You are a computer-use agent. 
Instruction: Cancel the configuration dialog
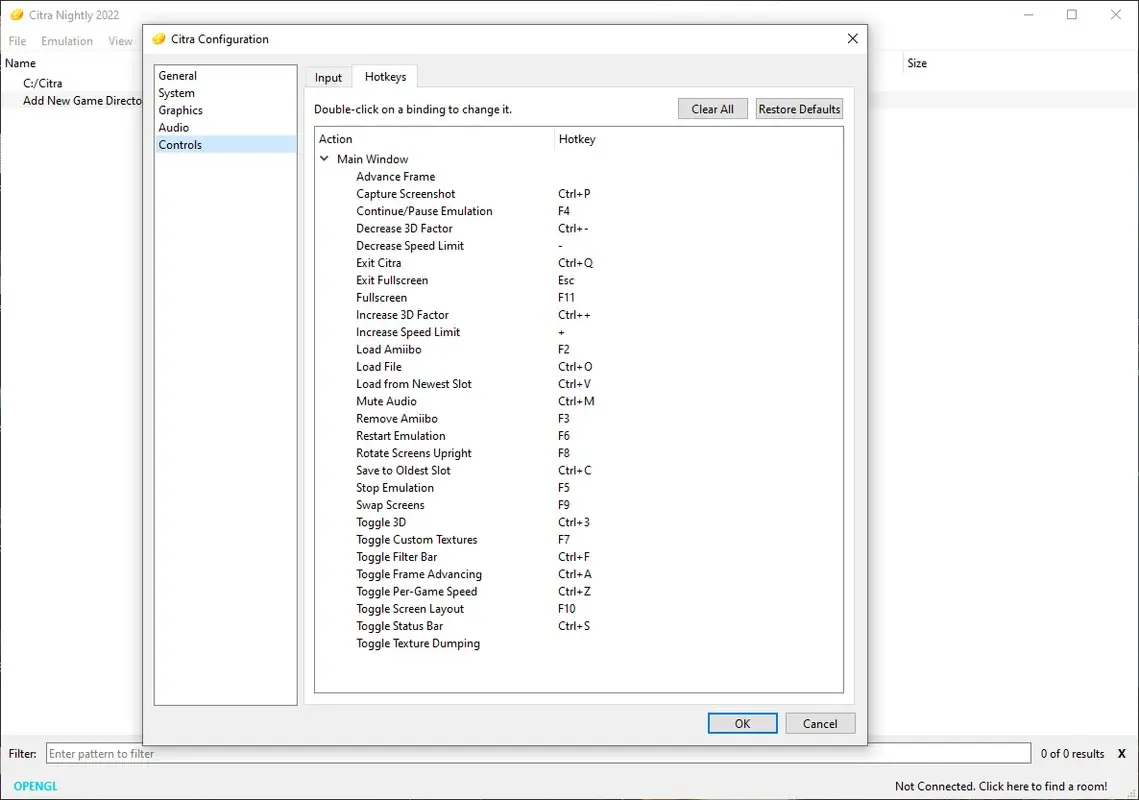pyautogui.click(x=820, y=723)
